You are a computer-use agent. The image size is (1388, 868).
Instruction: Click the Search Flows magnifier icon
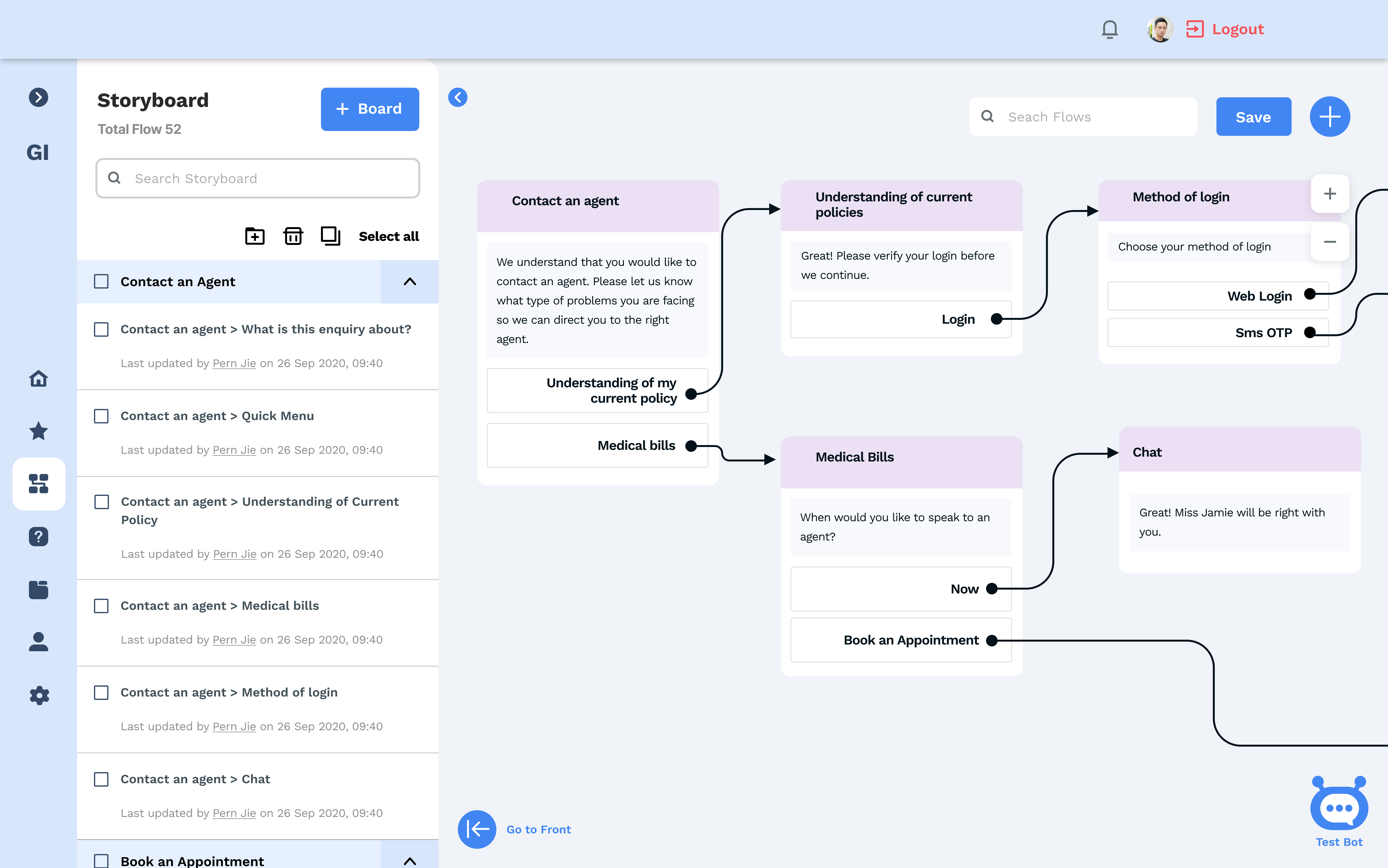pyautogui.click(x=987, y=117)
